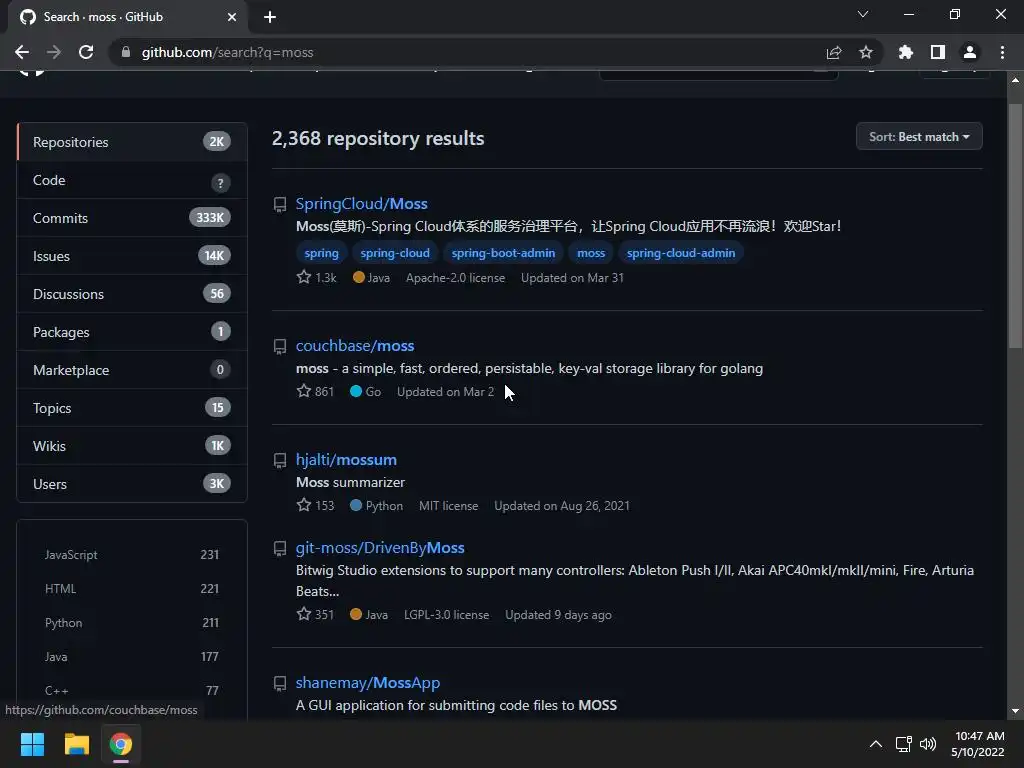Screen dimensions: 1024x768
Task: Click the 861 stars on couchbase/moss
Action: [x=315, y=391]
